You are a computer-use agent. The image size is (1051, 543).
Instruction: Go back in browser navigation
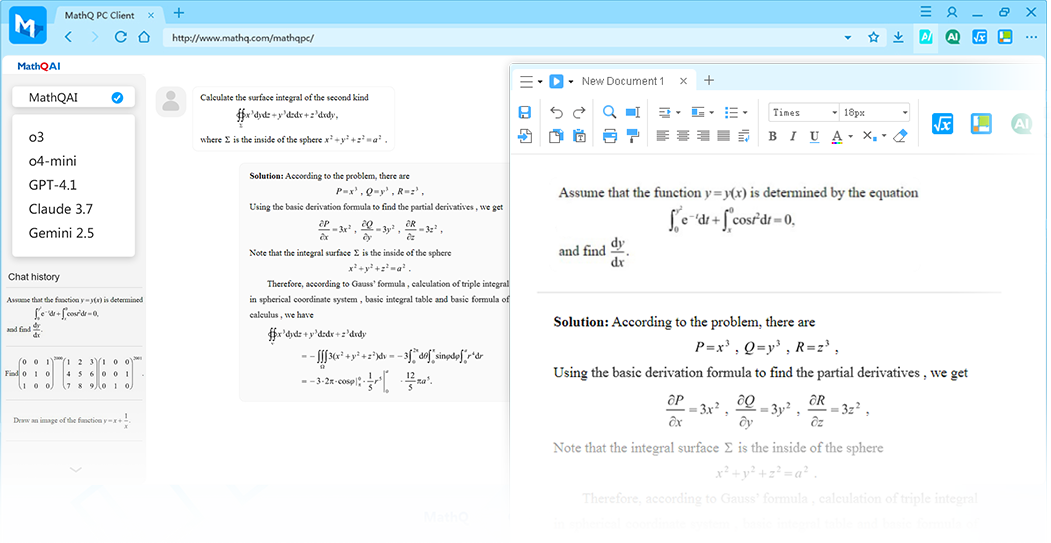68,37
